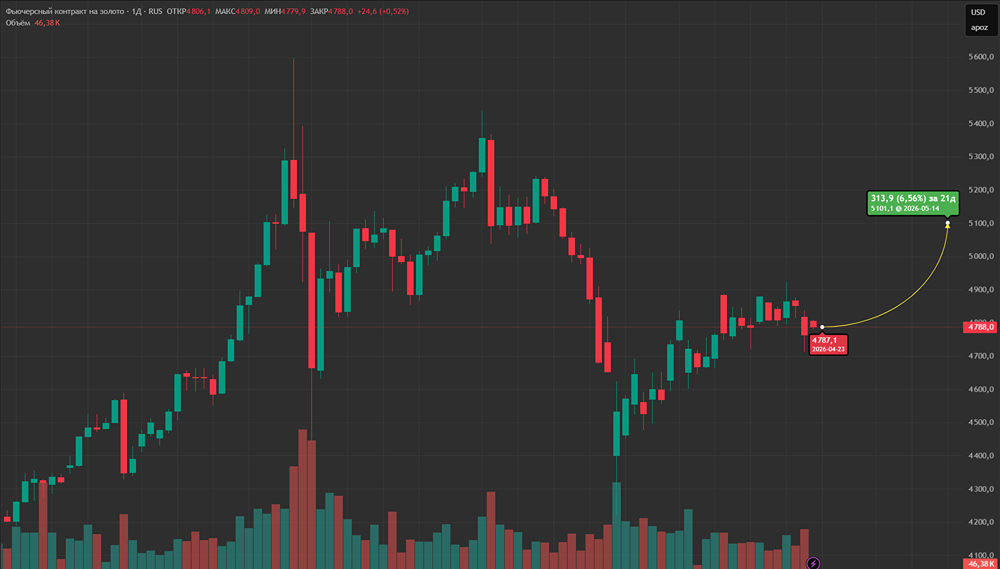Click the 4300,0 price axis label
This screenshot has height=569, width=1000.
pos(981,489)
